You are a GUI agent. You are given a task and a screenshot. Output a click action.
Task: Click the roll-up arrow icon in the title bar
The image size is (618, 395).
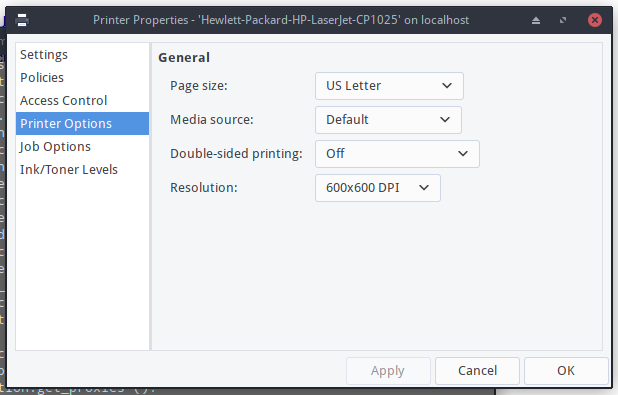point(536,20)
